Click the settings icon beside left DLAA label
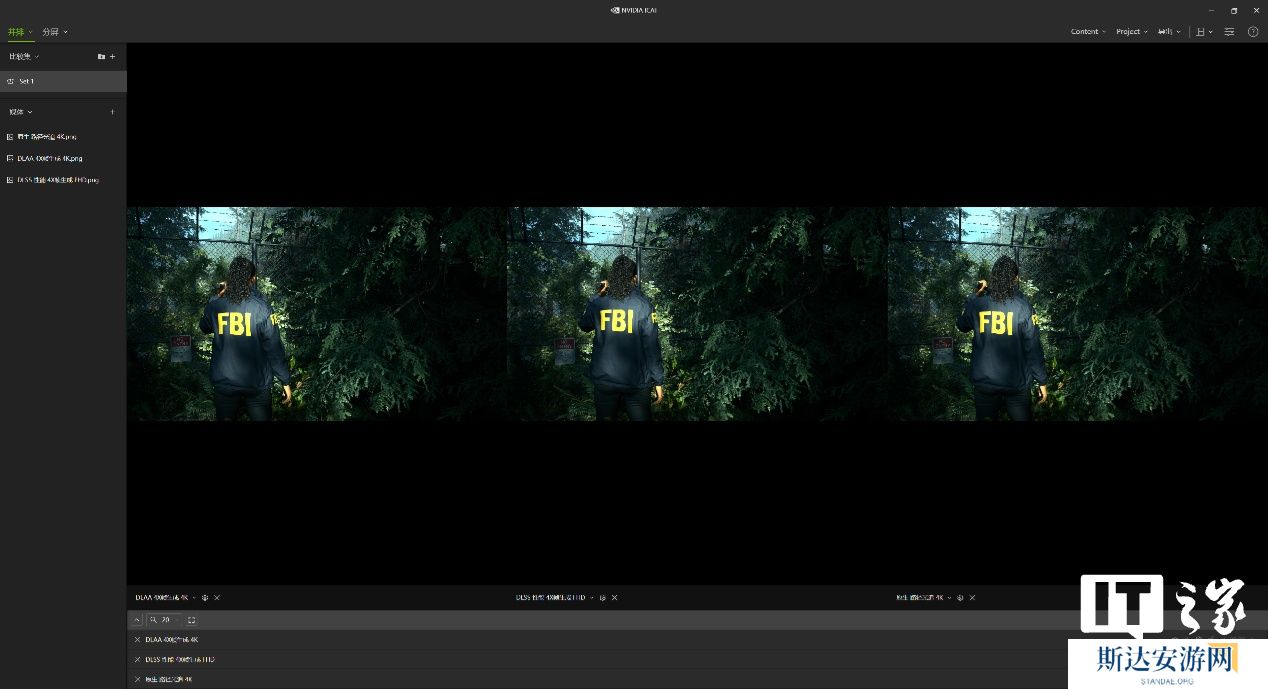 point(205,598)
